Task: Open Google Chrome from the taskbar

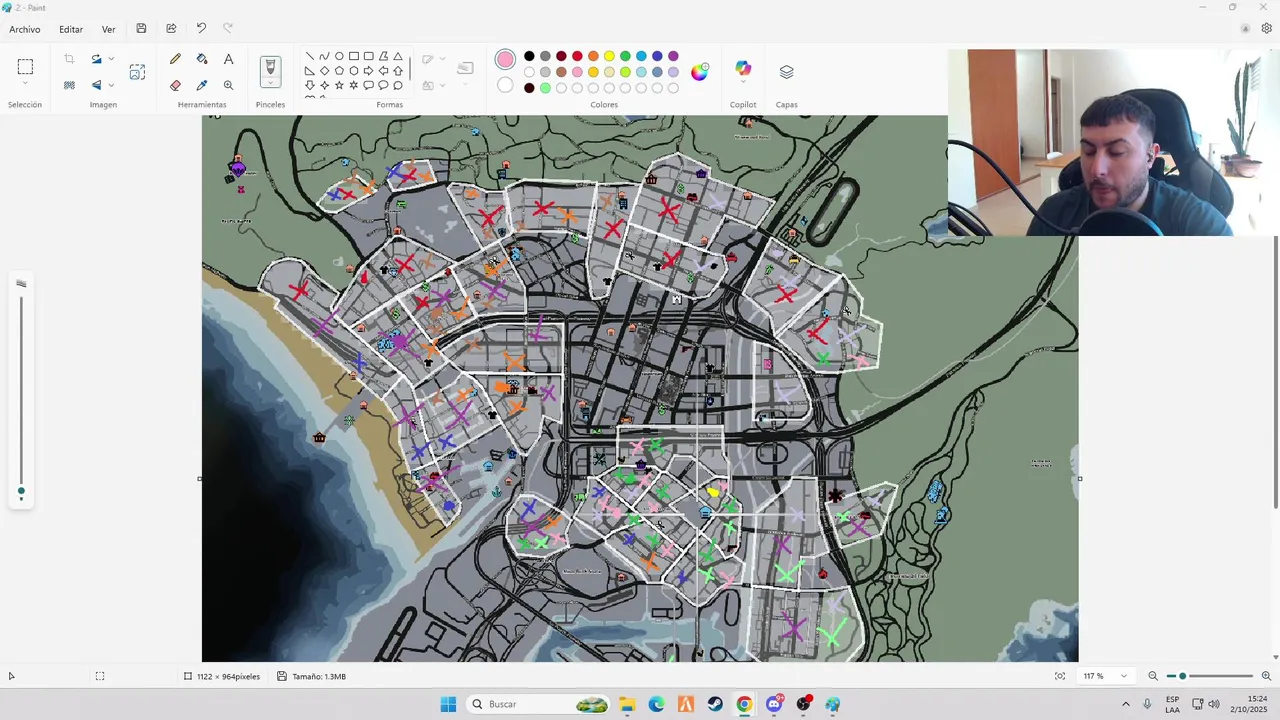Action: click(x=744, y=704)
